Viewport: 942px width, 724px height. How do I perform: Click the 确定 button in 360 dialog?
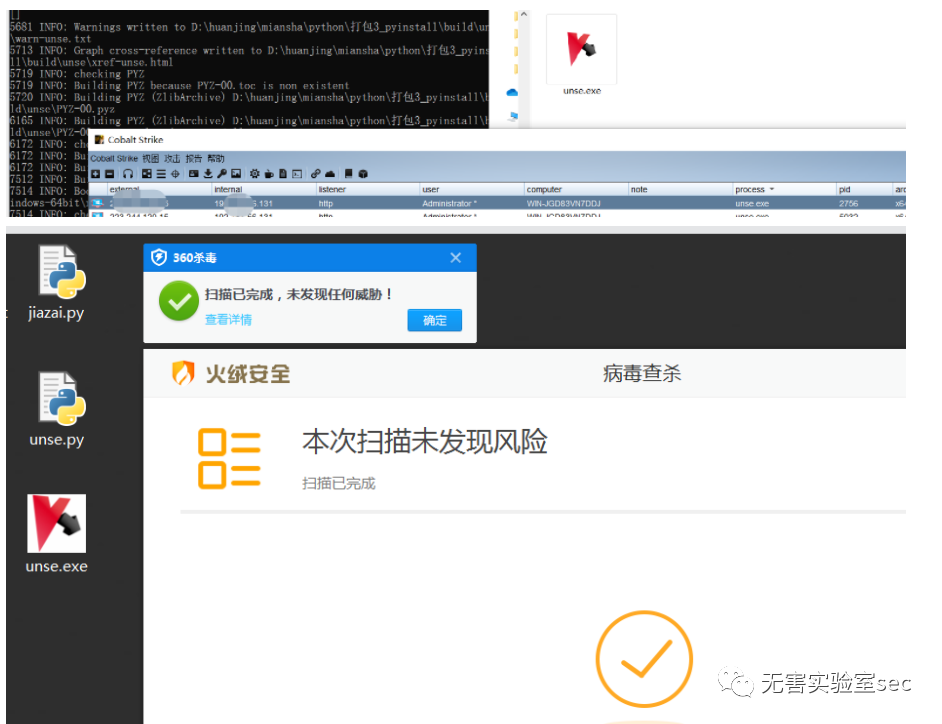(434, 320)
